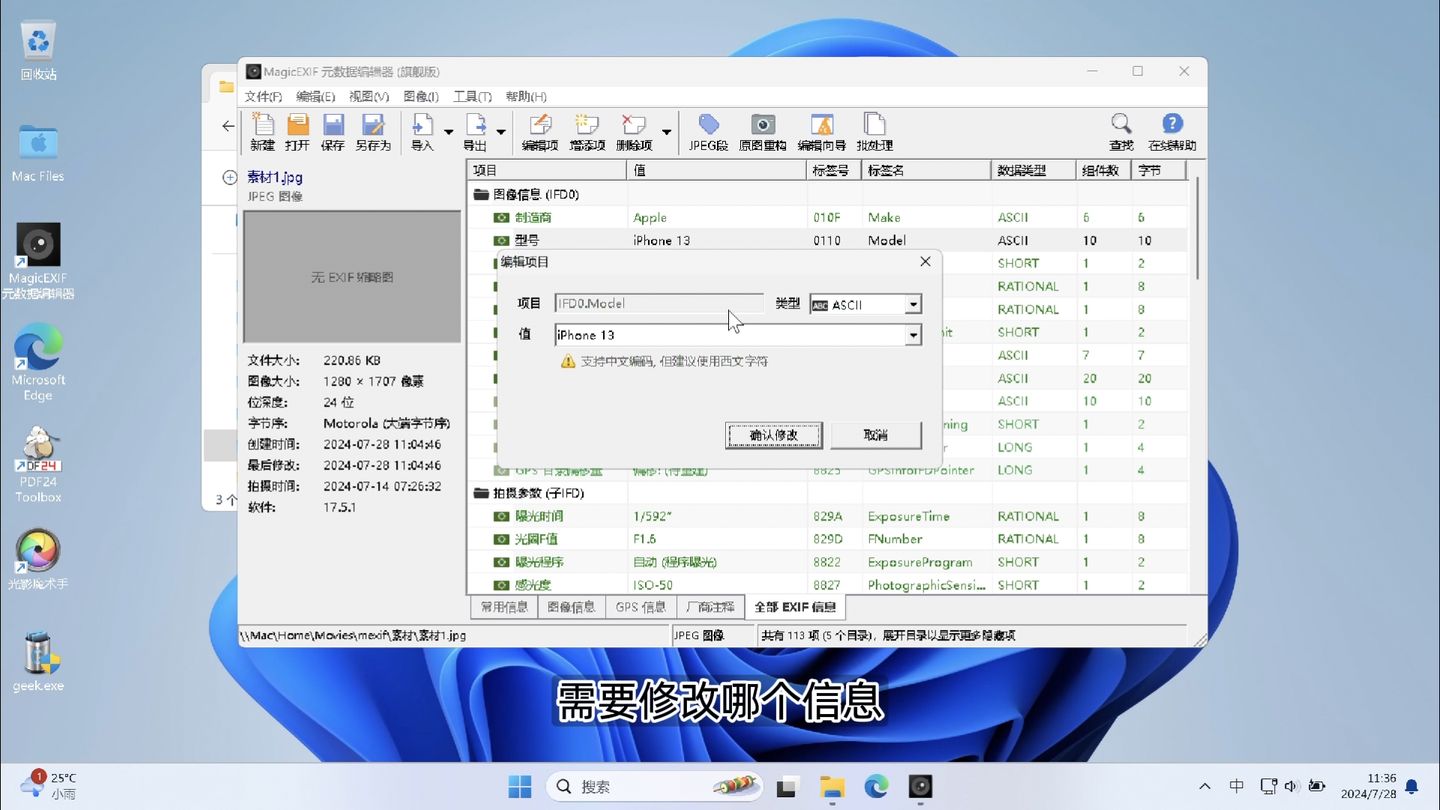Open the Microsoft Edge desktop shortcut
1440x810 pixels.
point(38,362)
